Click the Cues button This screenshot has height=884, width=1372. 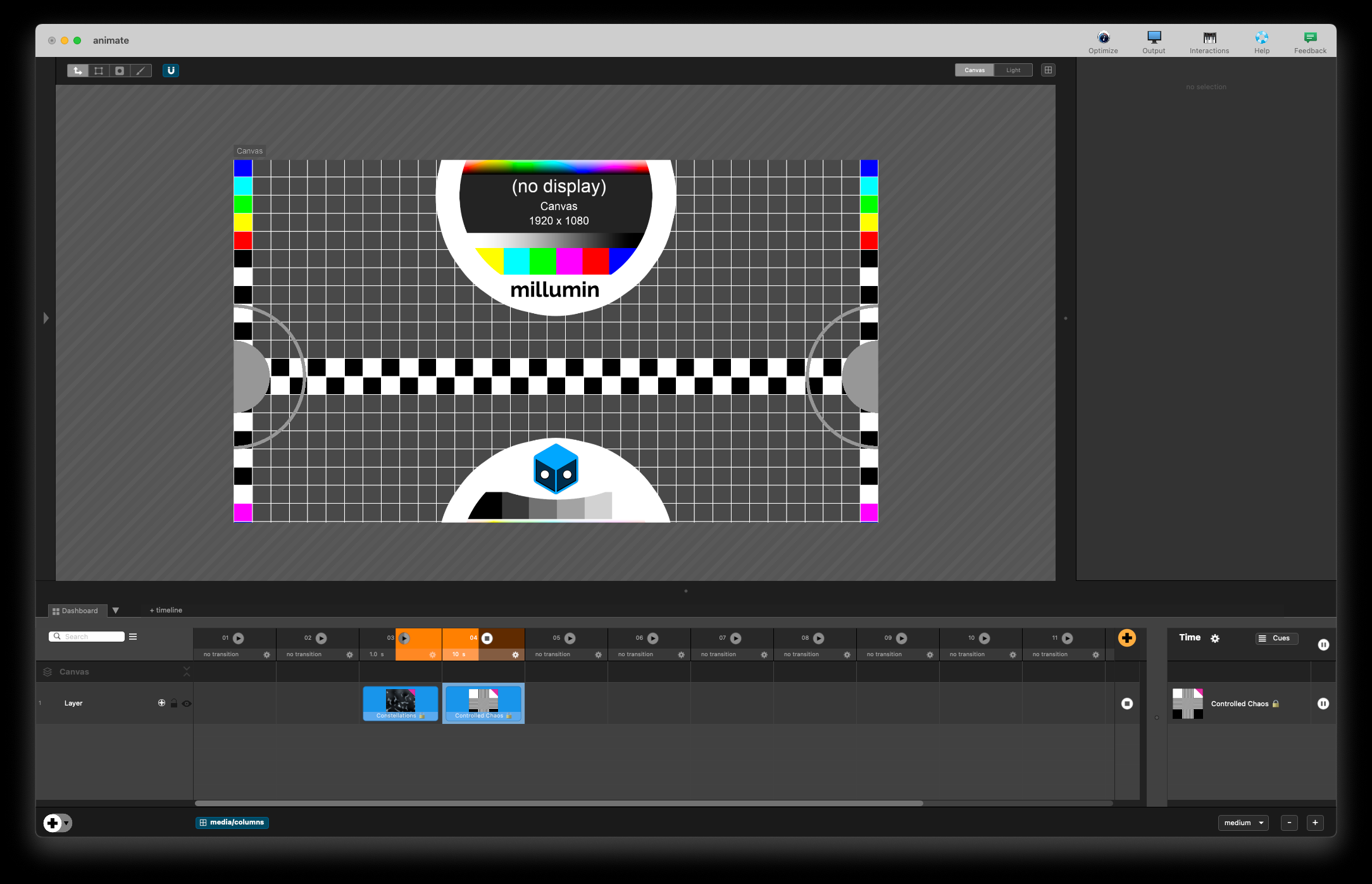(x=1276, y=638)
